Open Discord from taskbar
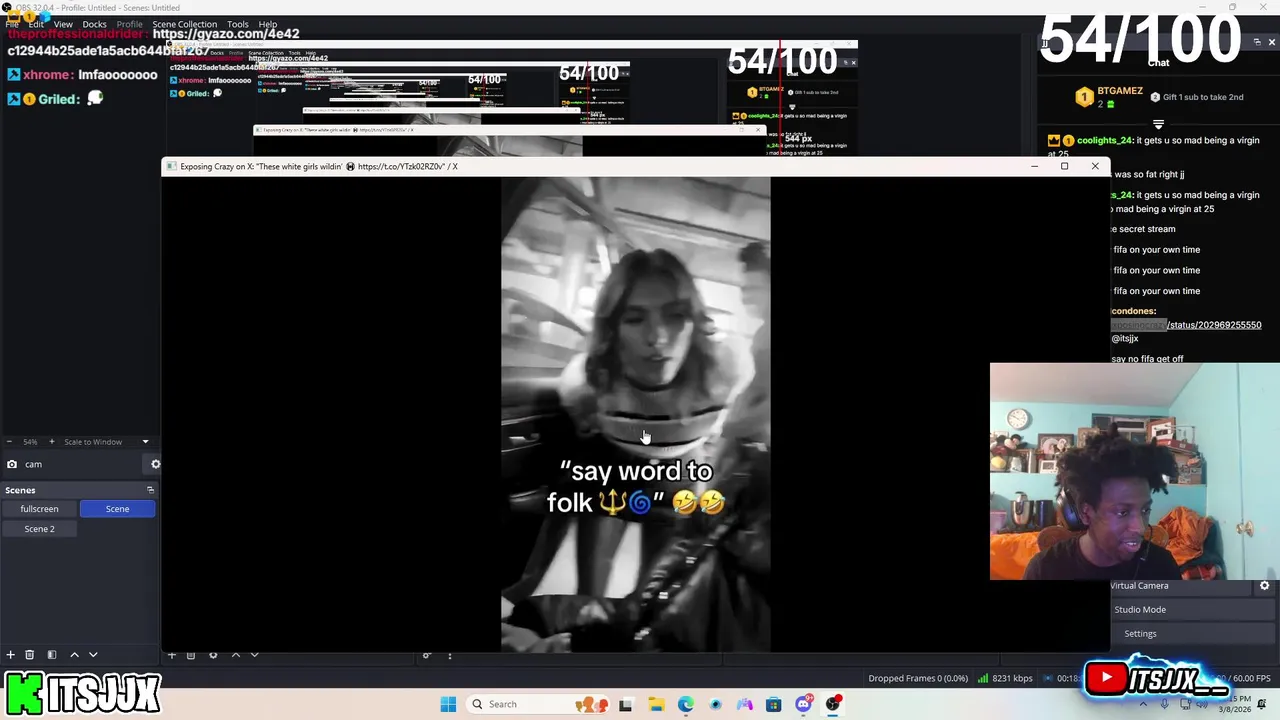 (803, 704)
